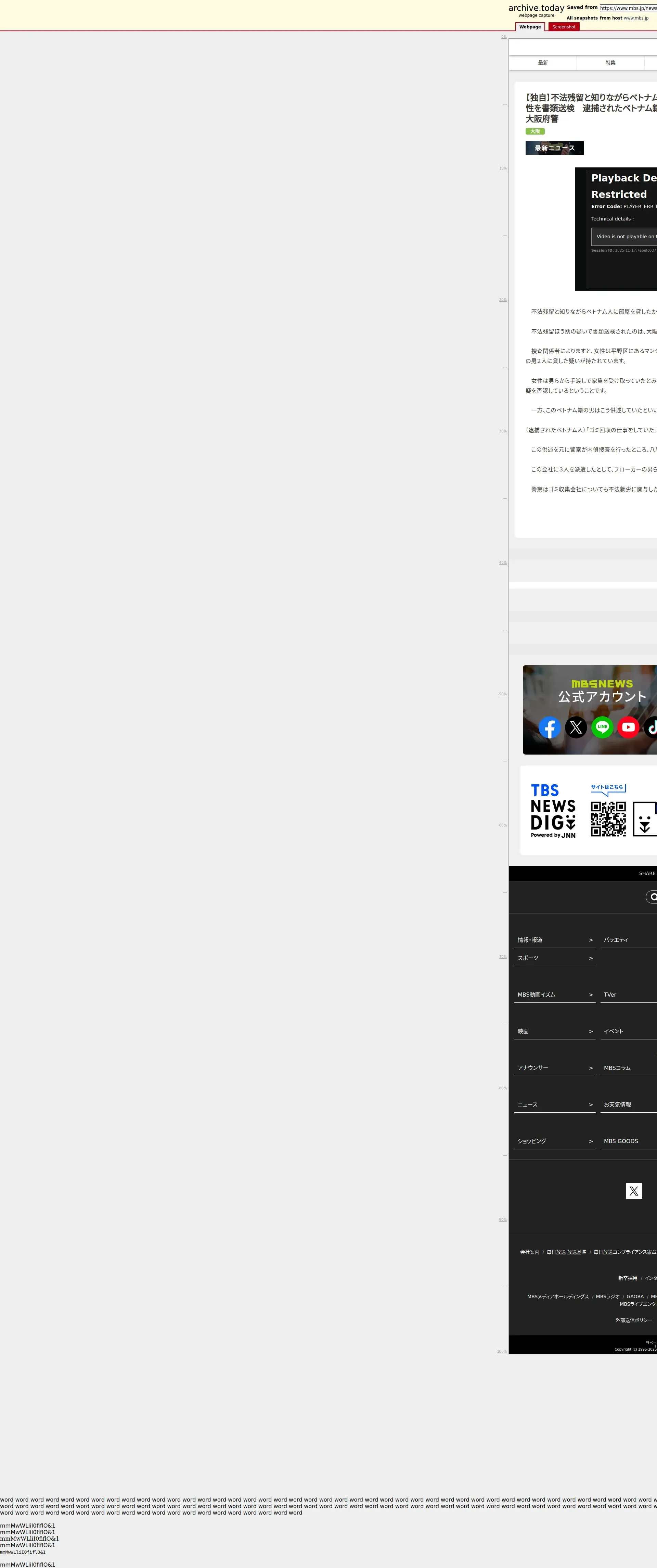Click the search icon in dark footer
Image resolution: width=657 pixels, height=1568 pixels.
(652, 897)
